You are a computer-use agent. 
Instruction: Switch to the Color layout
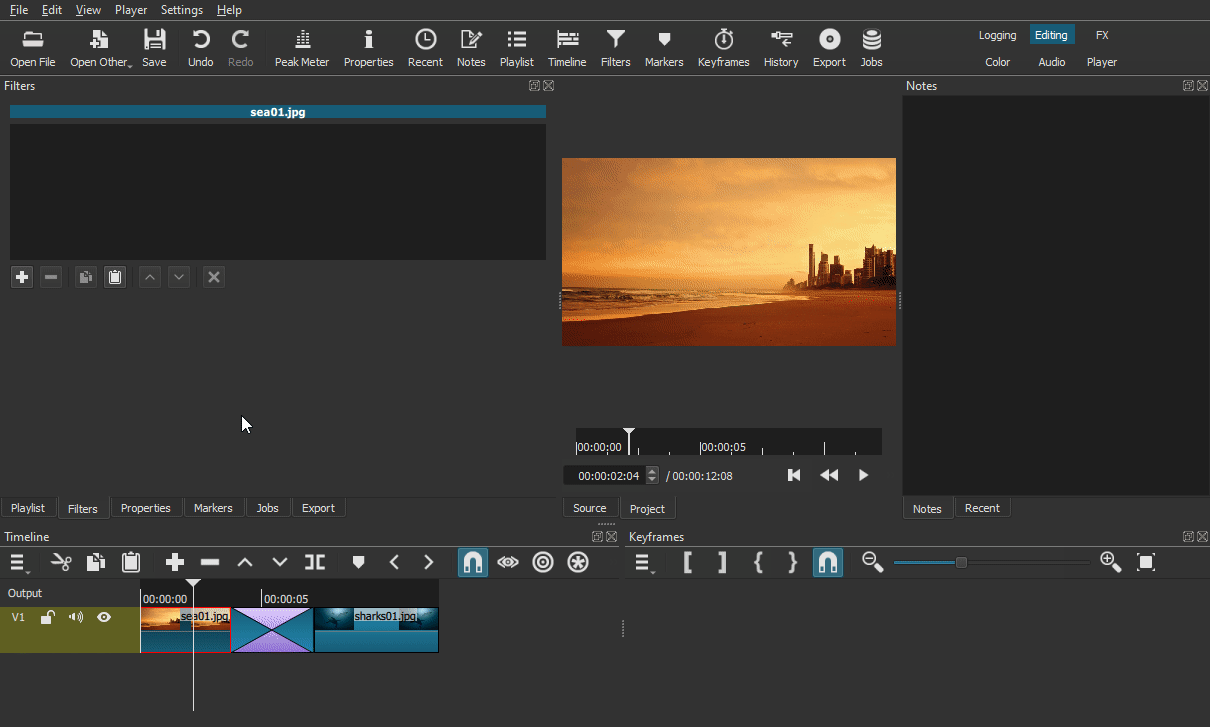997,61
